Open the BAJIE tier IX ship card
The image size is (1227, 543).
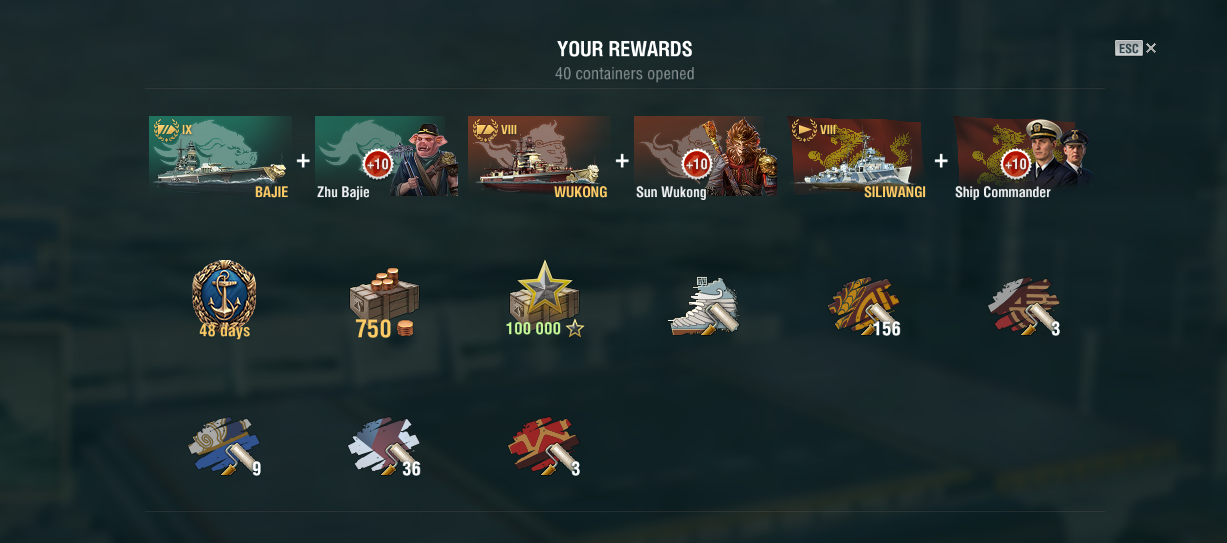(220, 158)
